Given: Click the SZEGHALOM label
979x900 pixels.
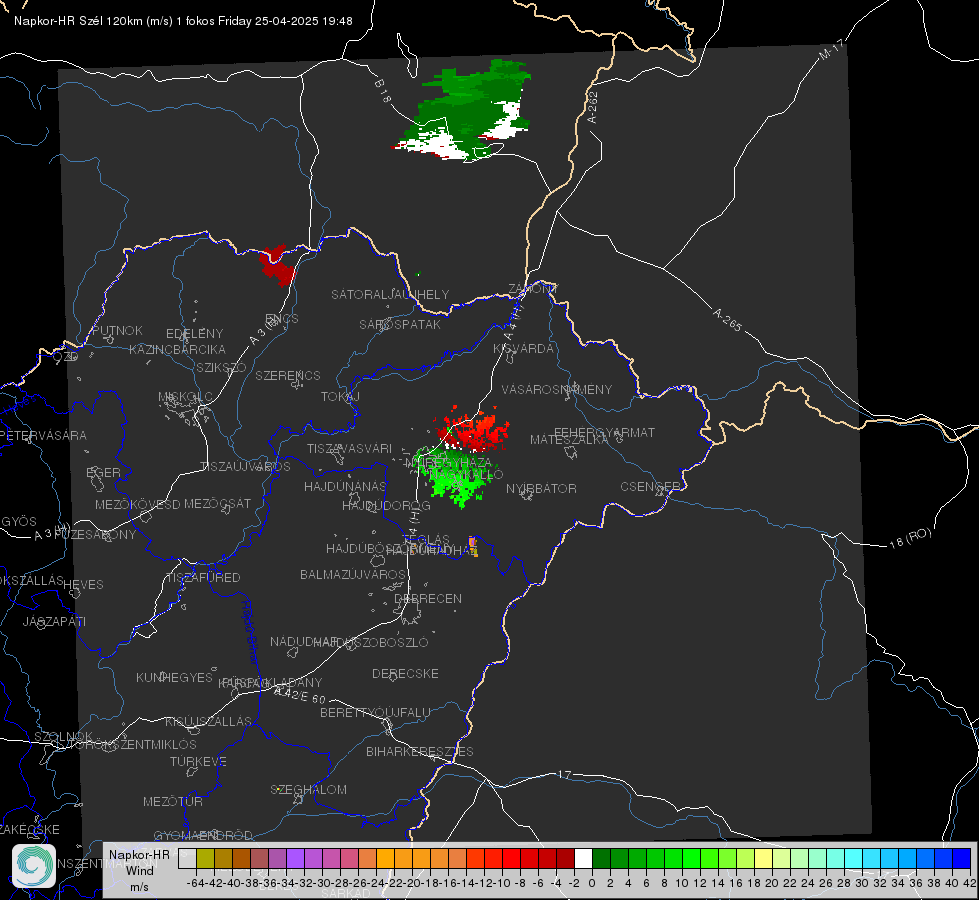Looking at the screenshot, I should pyautogui.click(x=308, y=789).
